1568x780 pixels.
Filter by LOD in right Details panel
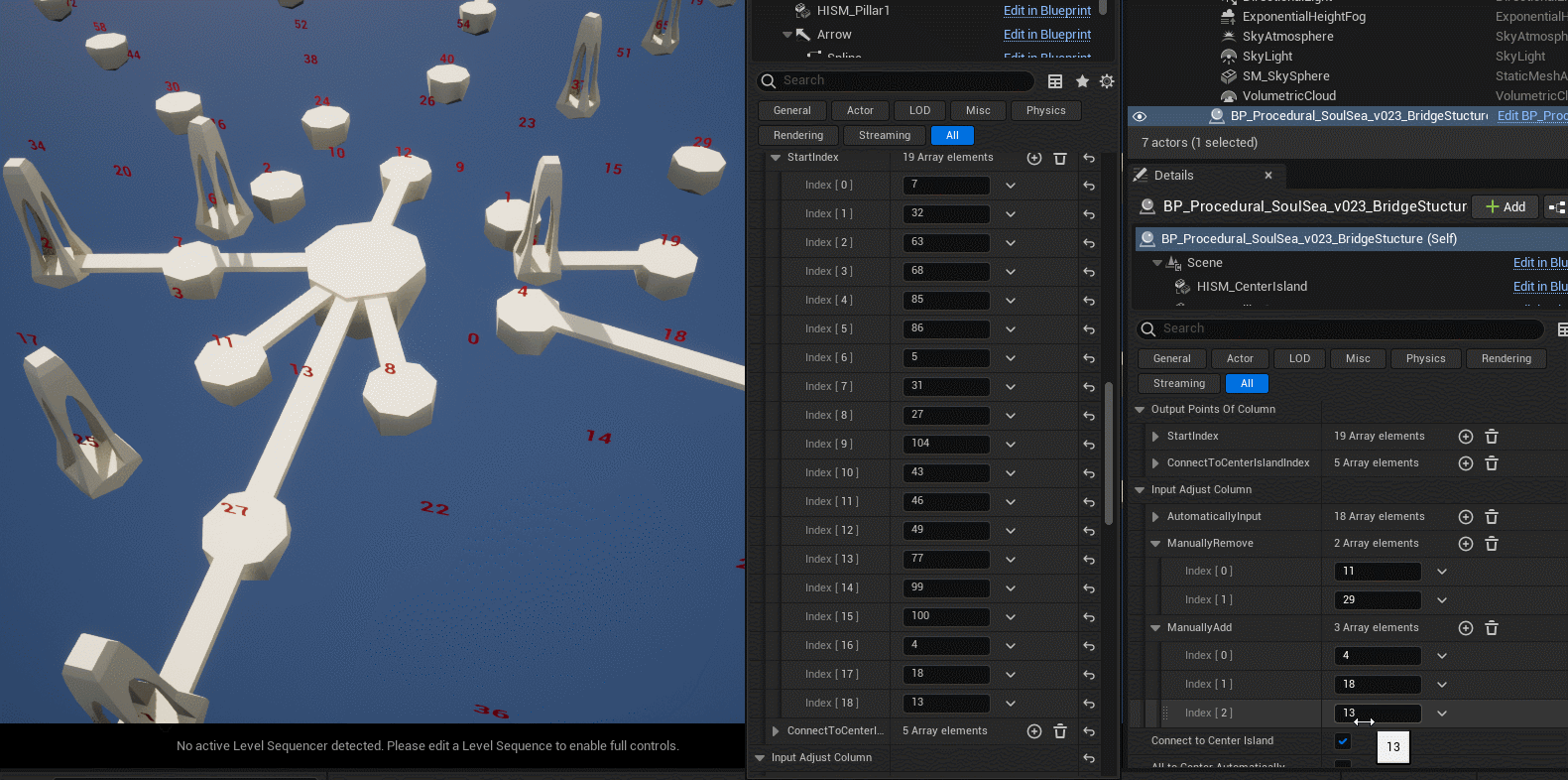coord(1300,359)
